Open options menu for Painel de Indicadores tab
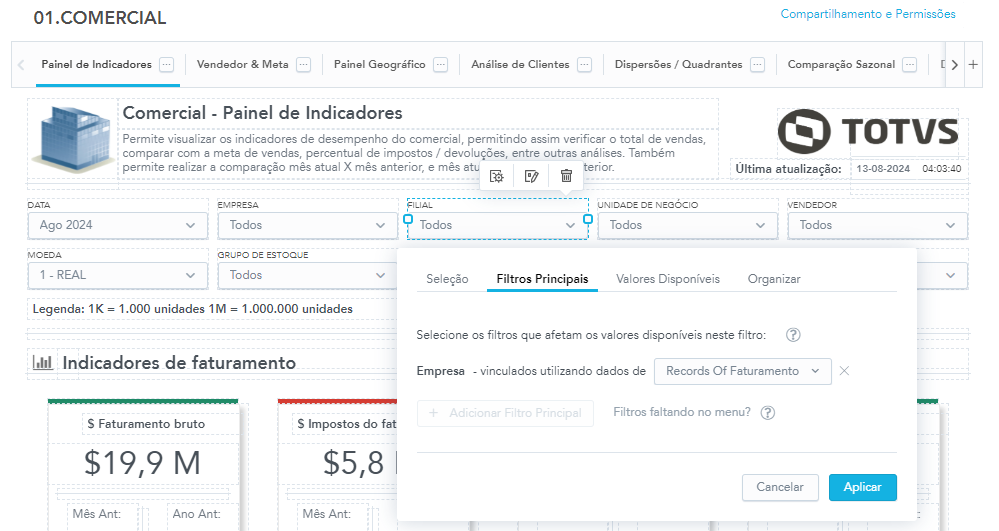The image size is (999, 531). 166,64
